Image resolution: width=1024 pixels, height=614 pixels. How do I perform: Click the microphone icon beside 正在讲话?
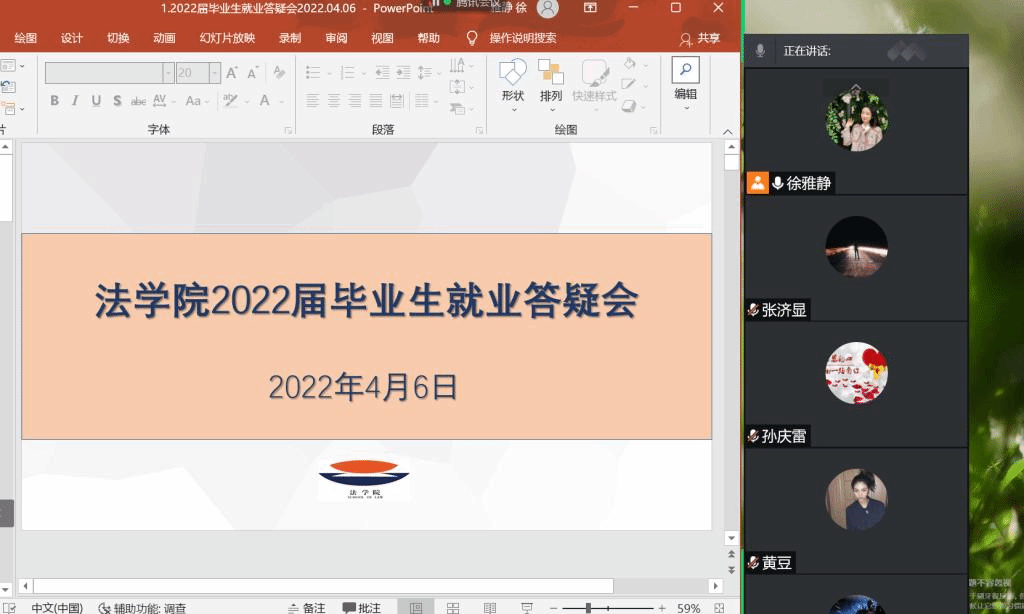[x=760, y=50]
